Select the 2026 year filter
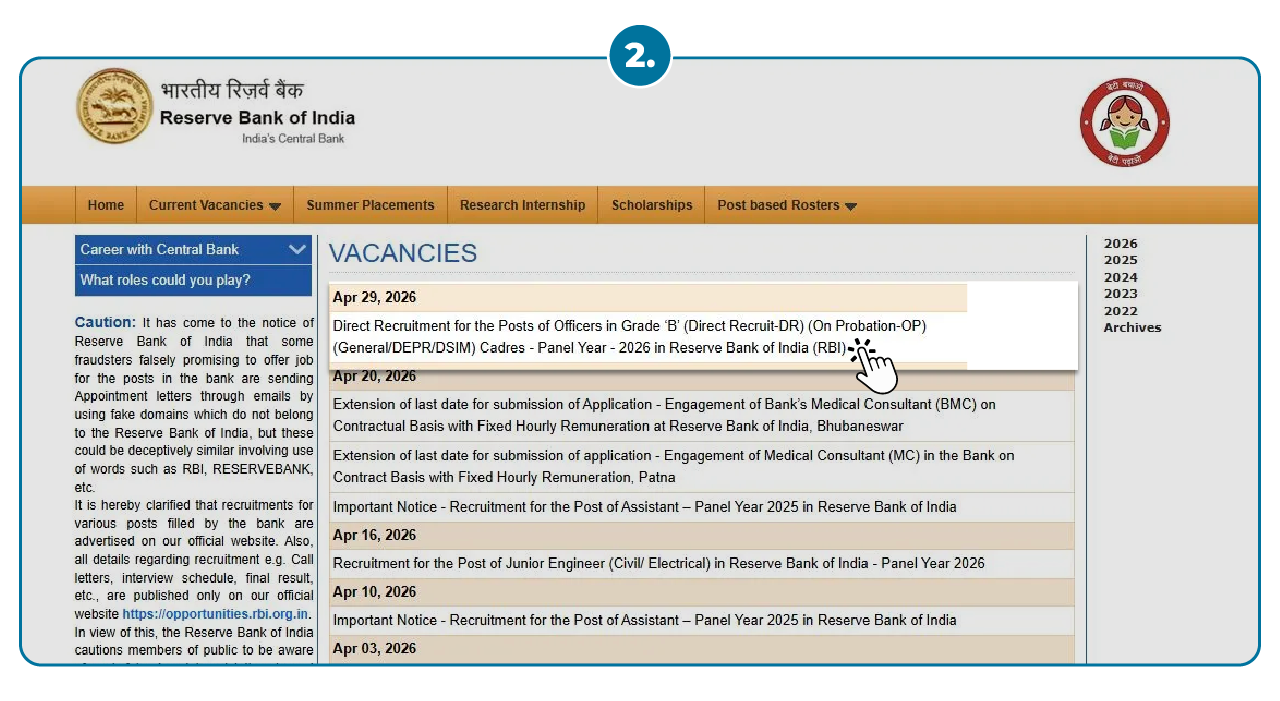Viewport: 1280px width, 701px height. click(x=1120, y=244)
